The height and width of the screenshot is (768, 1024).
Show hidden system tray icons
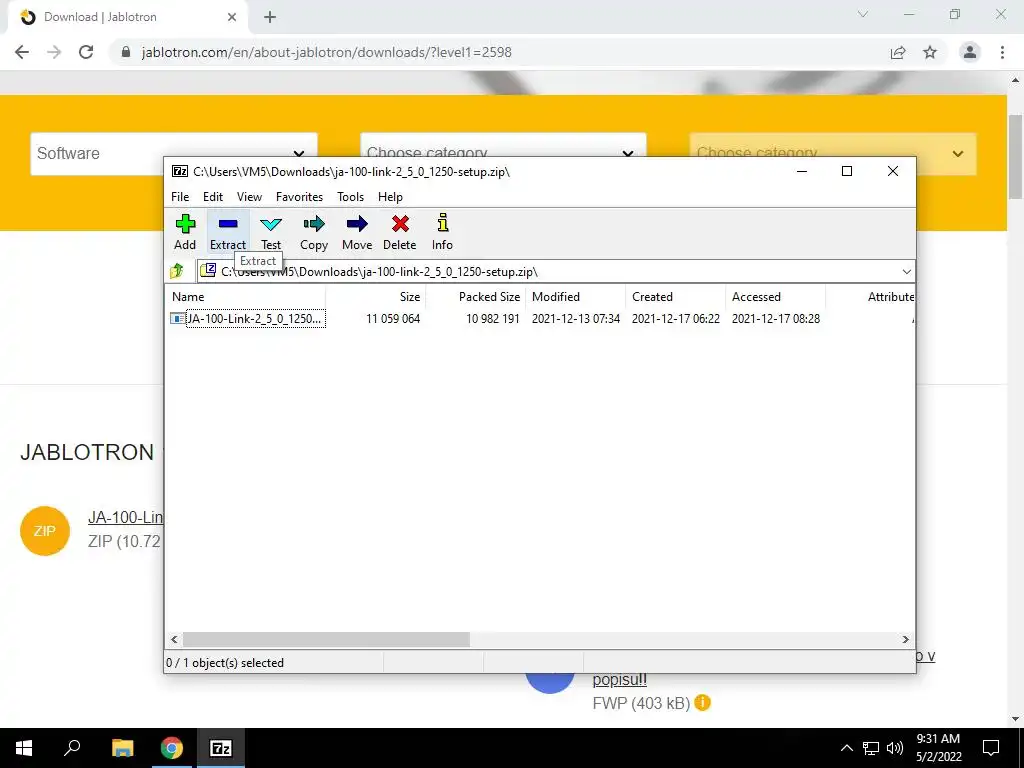(846, 748)
